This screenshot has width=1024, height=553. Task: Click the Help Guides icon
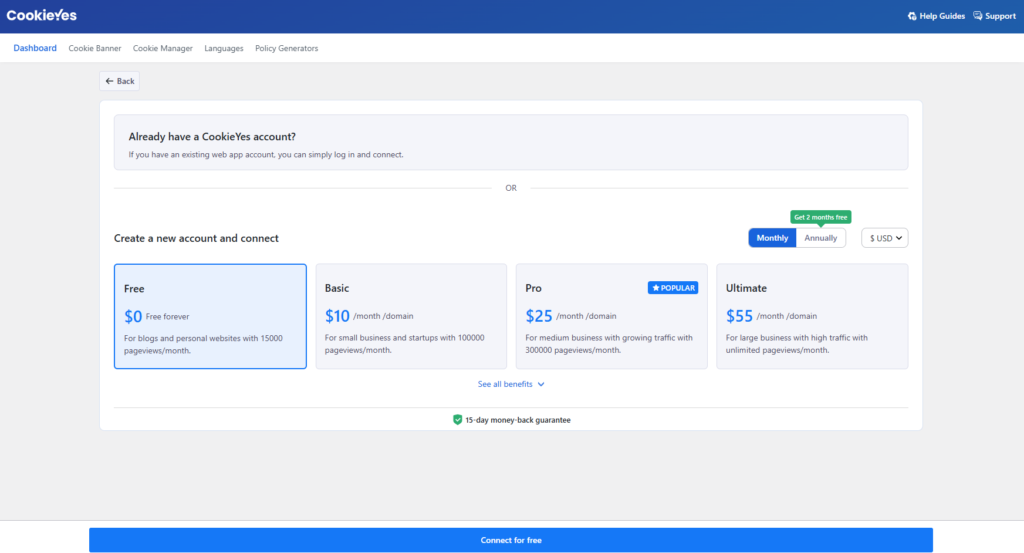[912, 16]
